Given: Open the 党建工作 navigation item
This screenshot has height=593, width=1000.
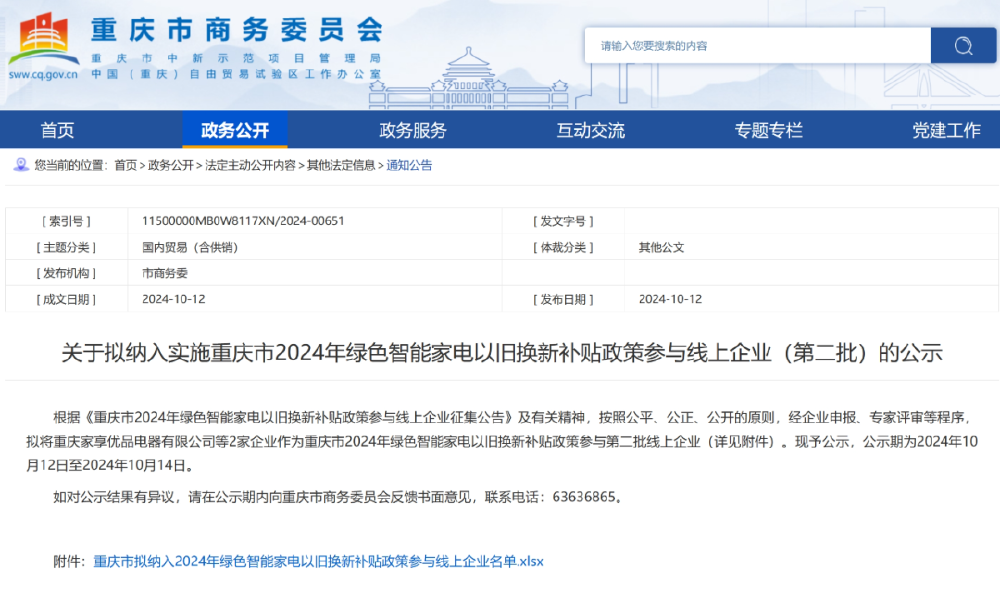Looking at the screenshot, I should (x=946, y=130).
